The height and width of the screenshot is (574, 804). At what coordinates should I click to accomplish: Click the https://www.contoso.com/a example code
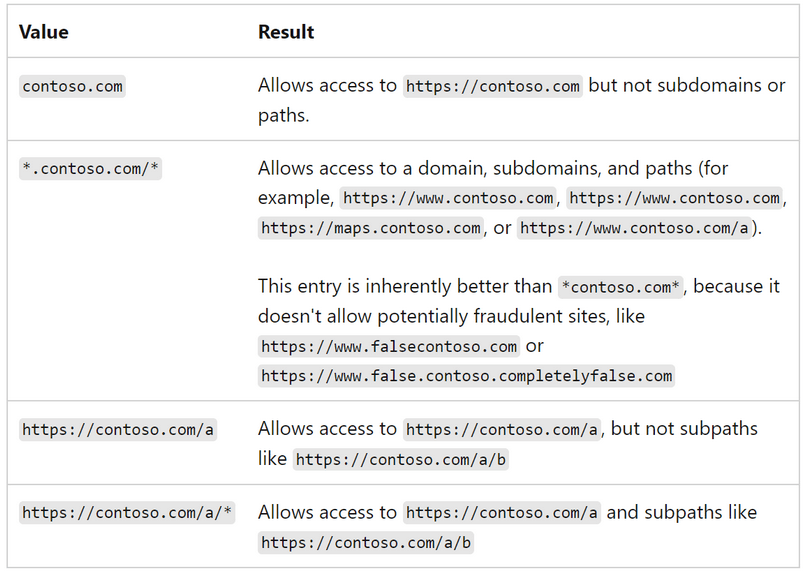pyautogui.click(x=634, y=228)
